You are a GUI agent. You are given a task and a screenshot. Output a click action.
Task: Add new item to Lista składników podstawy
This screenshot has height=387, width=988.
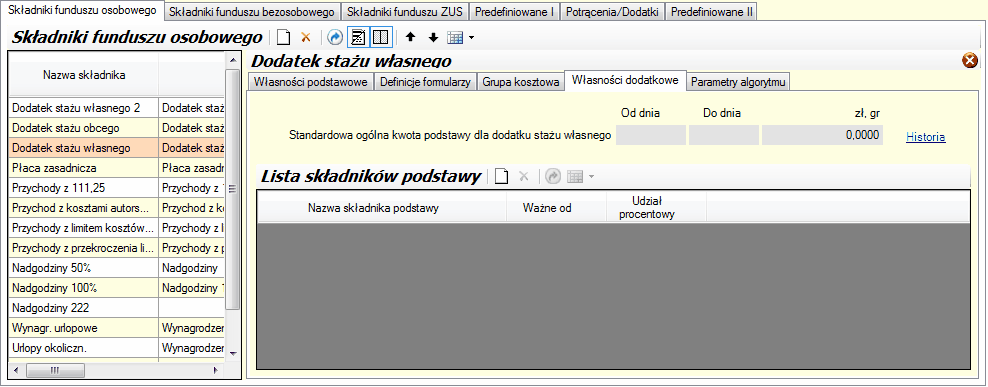click(x=501, y=177)
